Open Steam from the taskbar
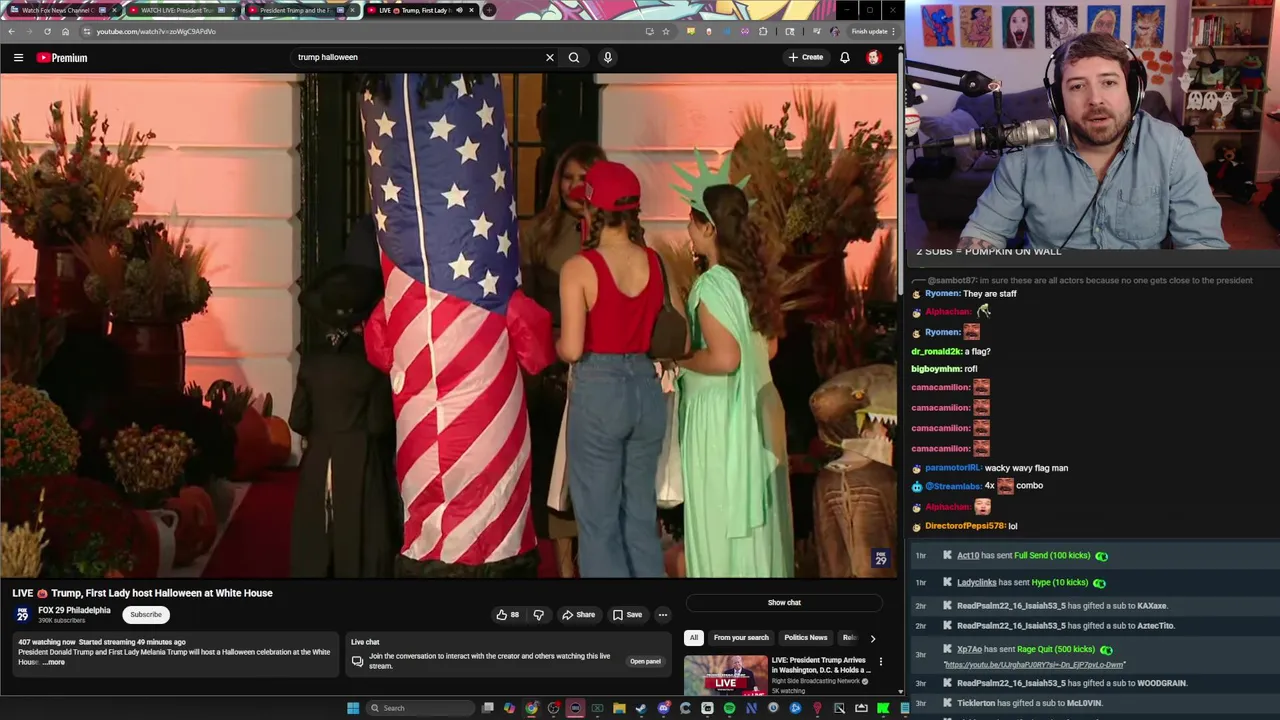The width and height of the screenshot is (1280, 720). click(641, 708)
